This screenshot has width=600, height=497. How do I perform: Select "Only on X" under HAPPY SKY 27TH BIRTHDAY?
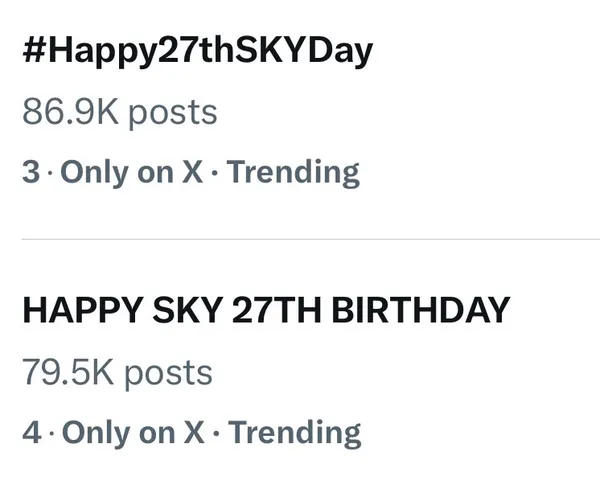(x=133, y=433)
